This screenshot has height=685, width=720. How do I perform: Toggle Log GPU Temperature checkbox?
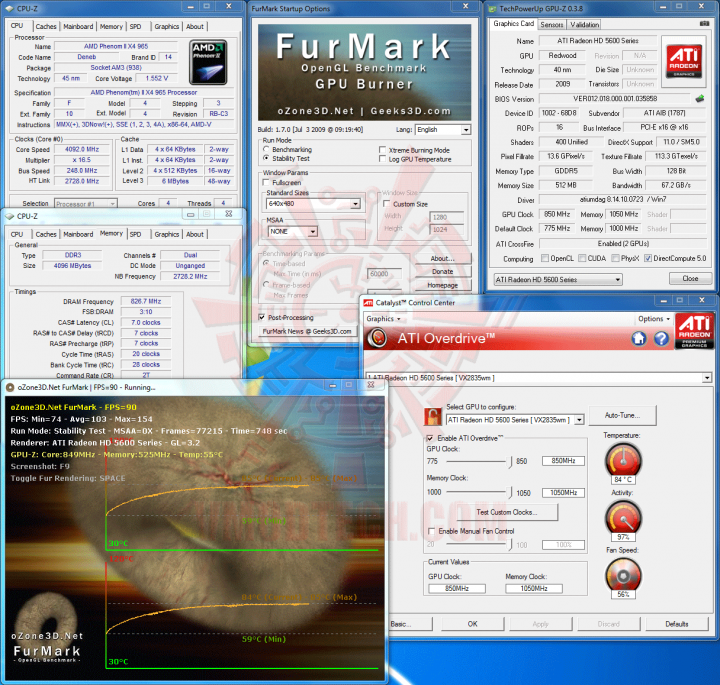pyautogui.click(x=382, y=159)
